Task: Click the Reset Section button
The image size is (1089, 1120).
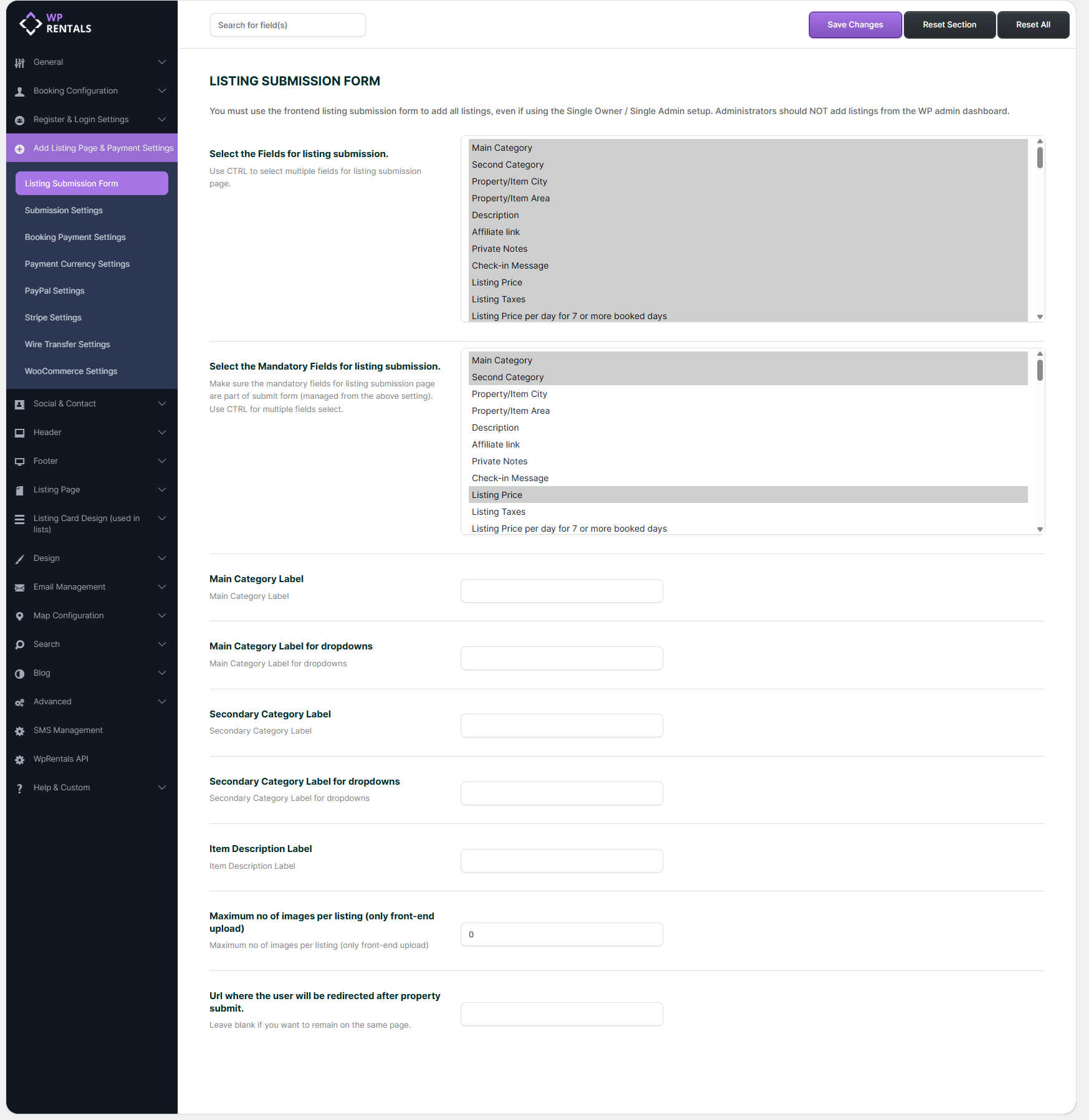Action: click(x=949, y=25)
